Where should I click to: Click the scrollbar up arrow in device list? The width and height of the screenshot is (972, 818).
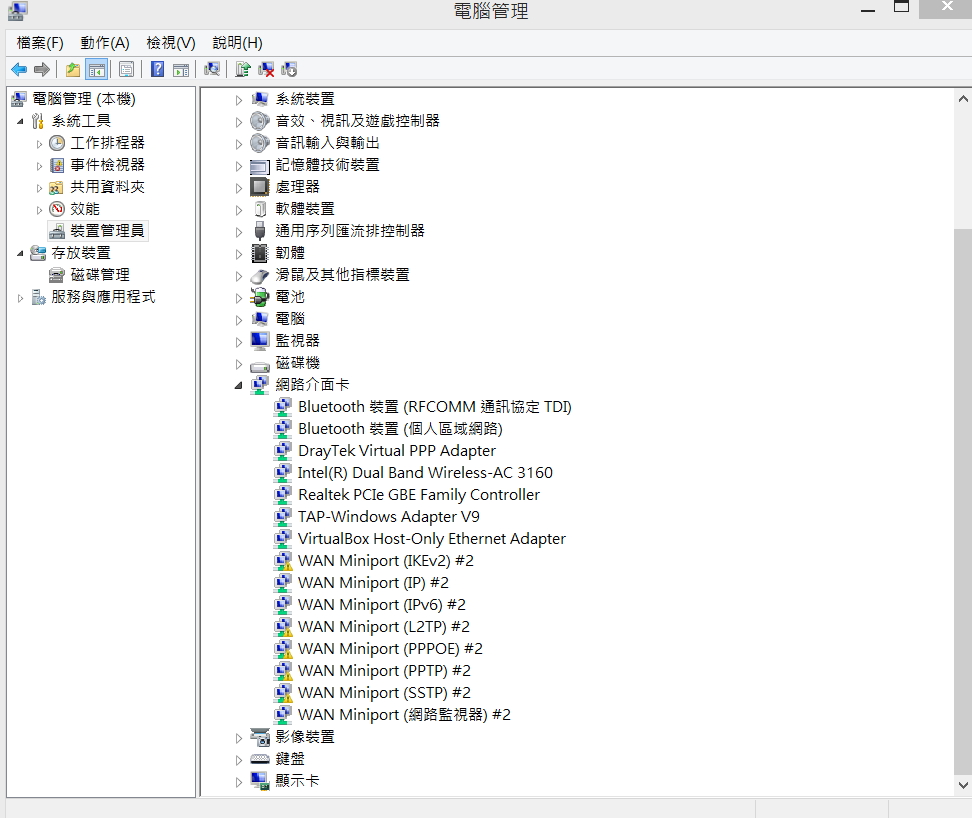point(963,99)
